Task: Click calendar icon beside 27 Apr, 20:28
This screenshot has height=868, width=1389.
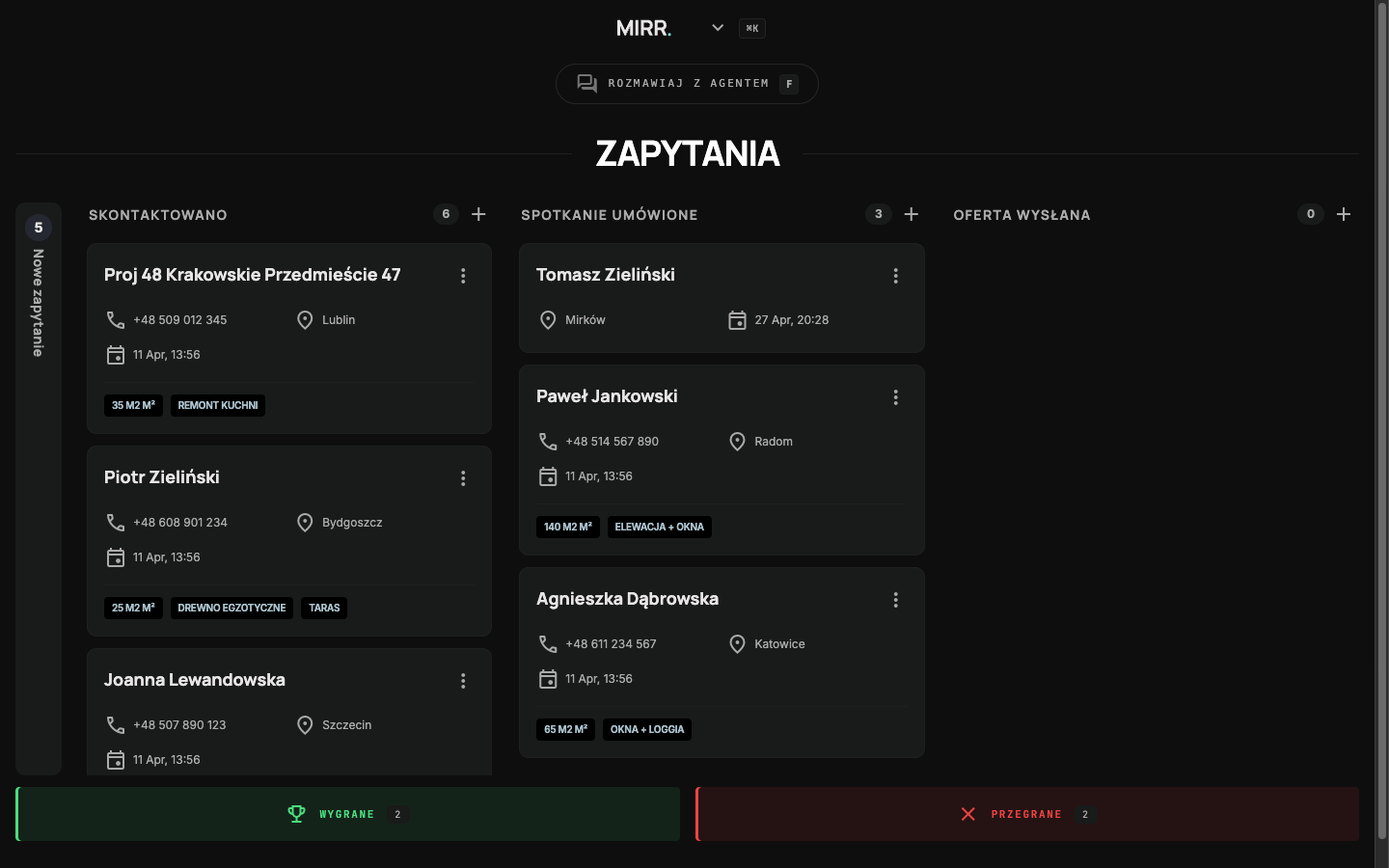Action: 737,320
